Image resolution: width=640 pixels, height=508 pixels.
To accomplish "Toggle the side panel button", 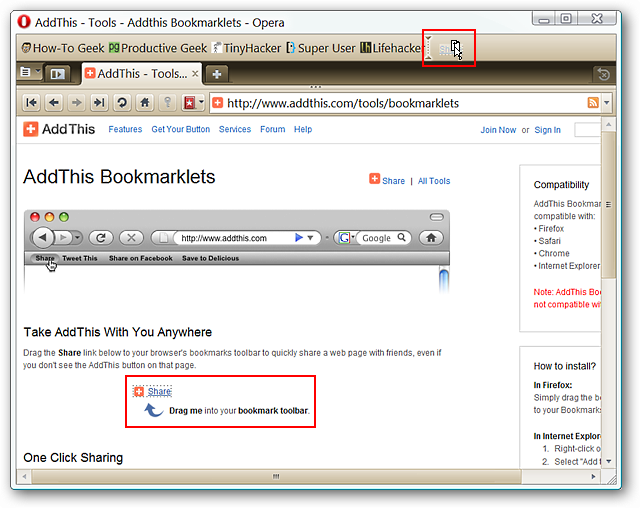I will [57, 74].
